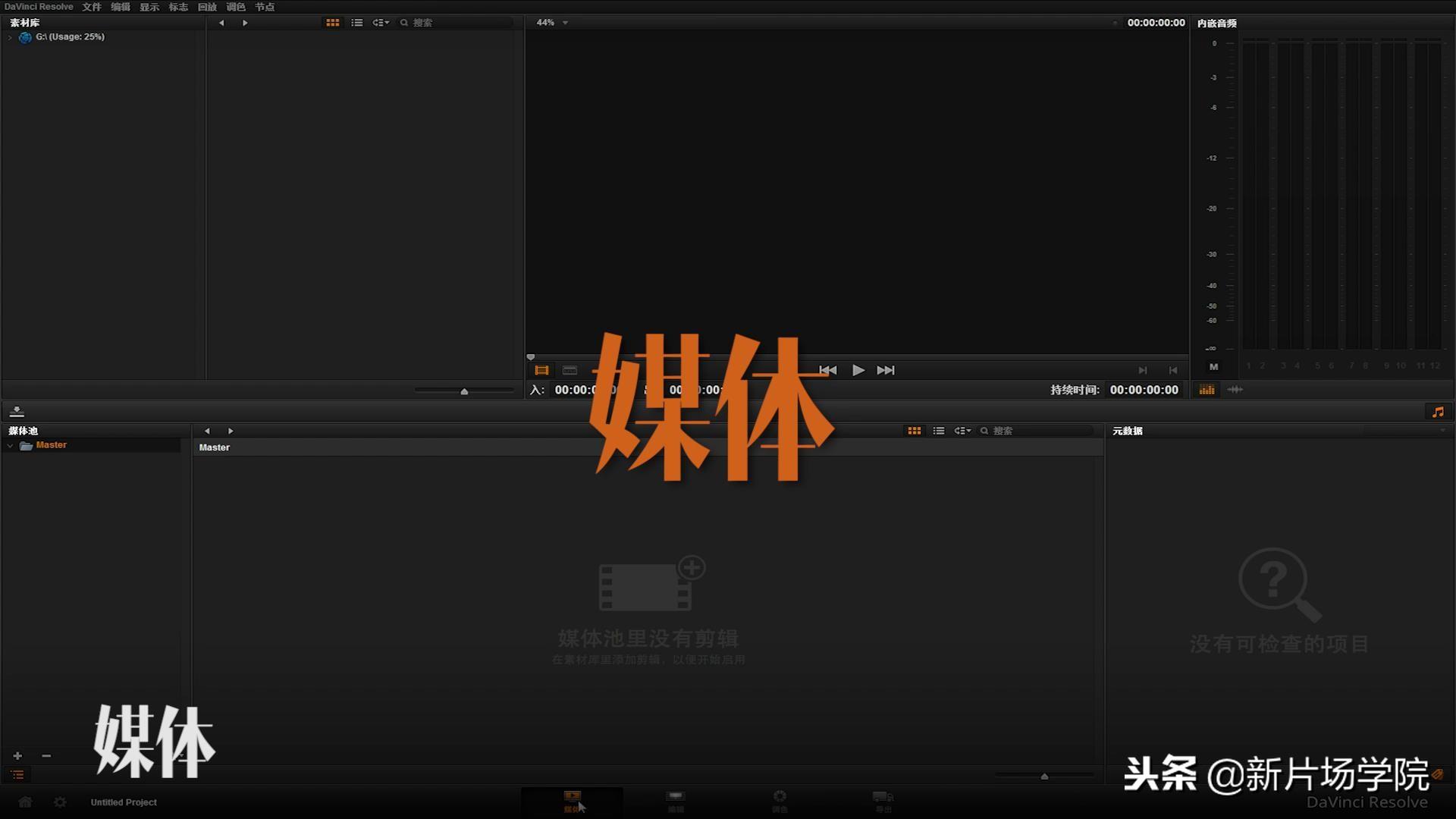Image resolution: width=1456 pixels, height=819 pixels.
Task: Open media pool sort options dropdown
Action: coord(962,431)
